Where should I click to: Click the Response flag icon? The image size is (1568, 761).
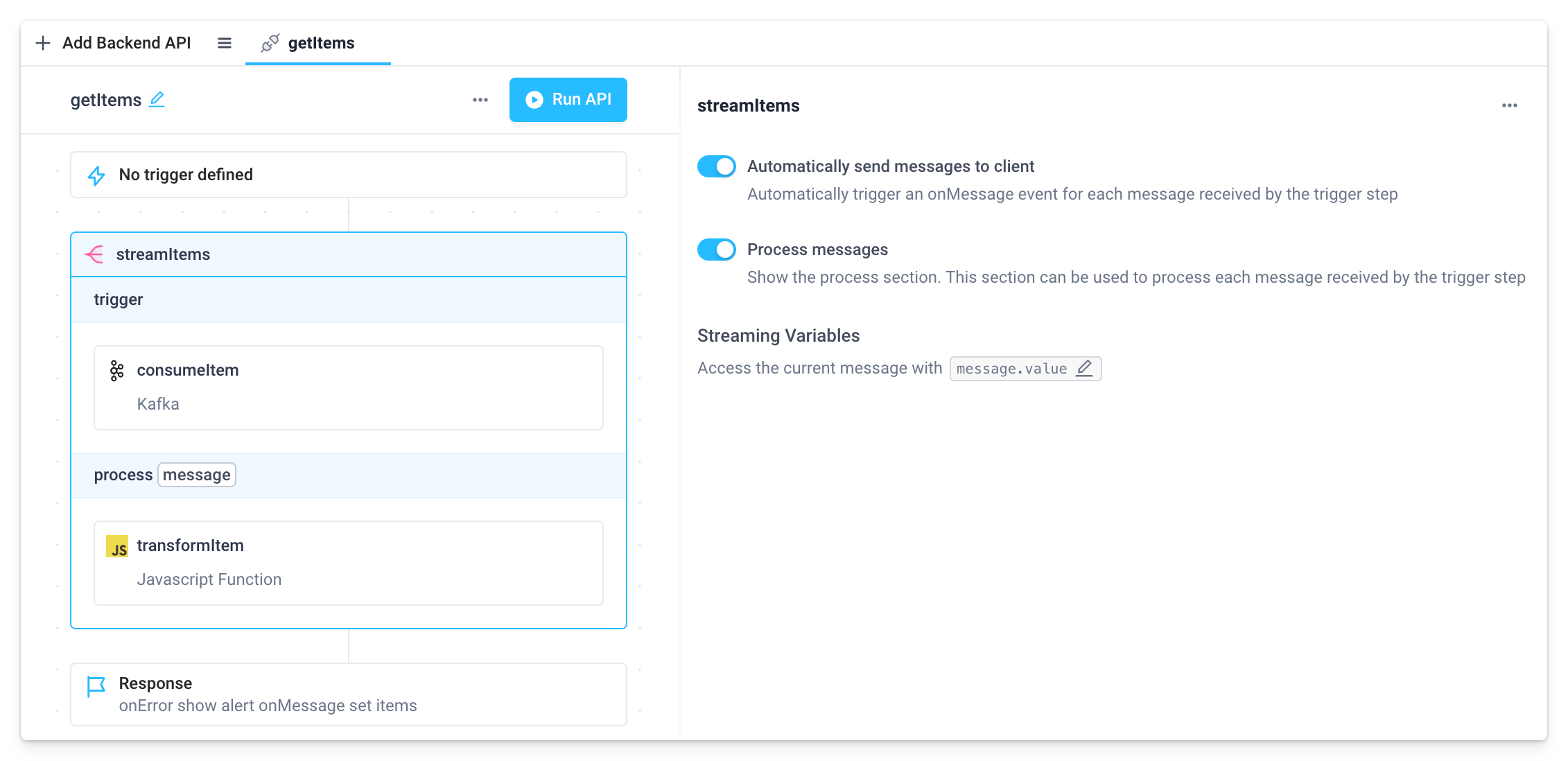click(x=96, y=686)
